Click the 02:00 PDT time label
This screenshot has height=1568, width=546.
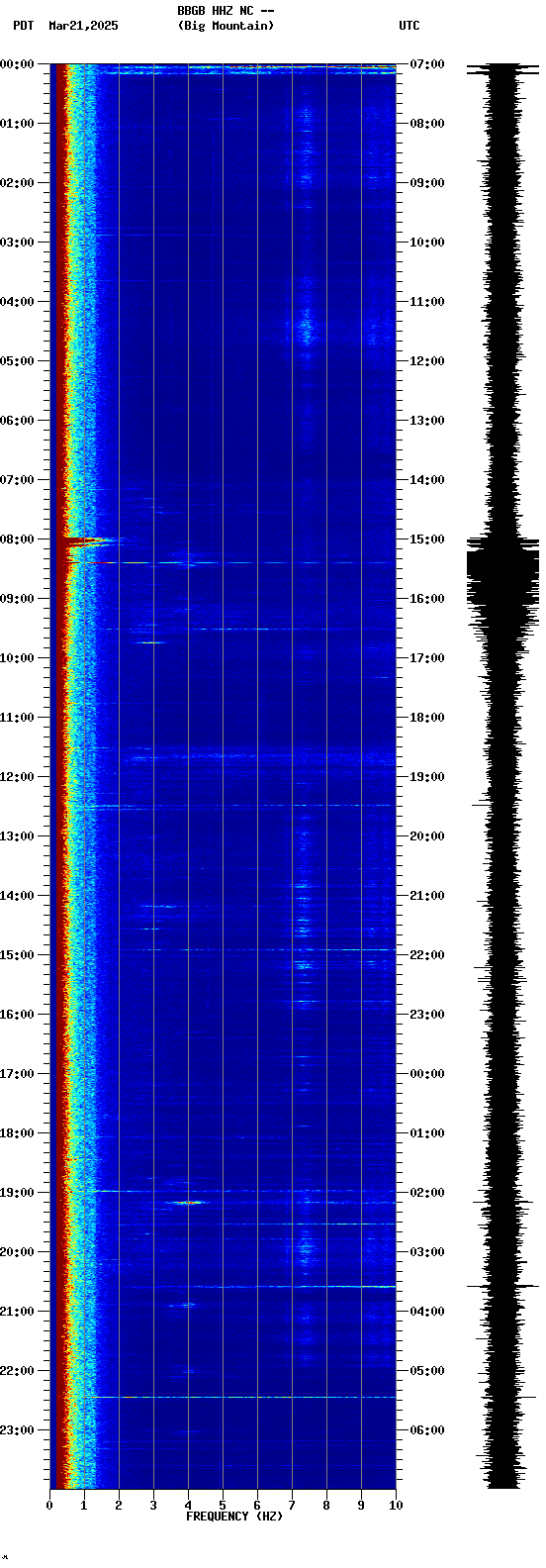[x=18, y=183]
